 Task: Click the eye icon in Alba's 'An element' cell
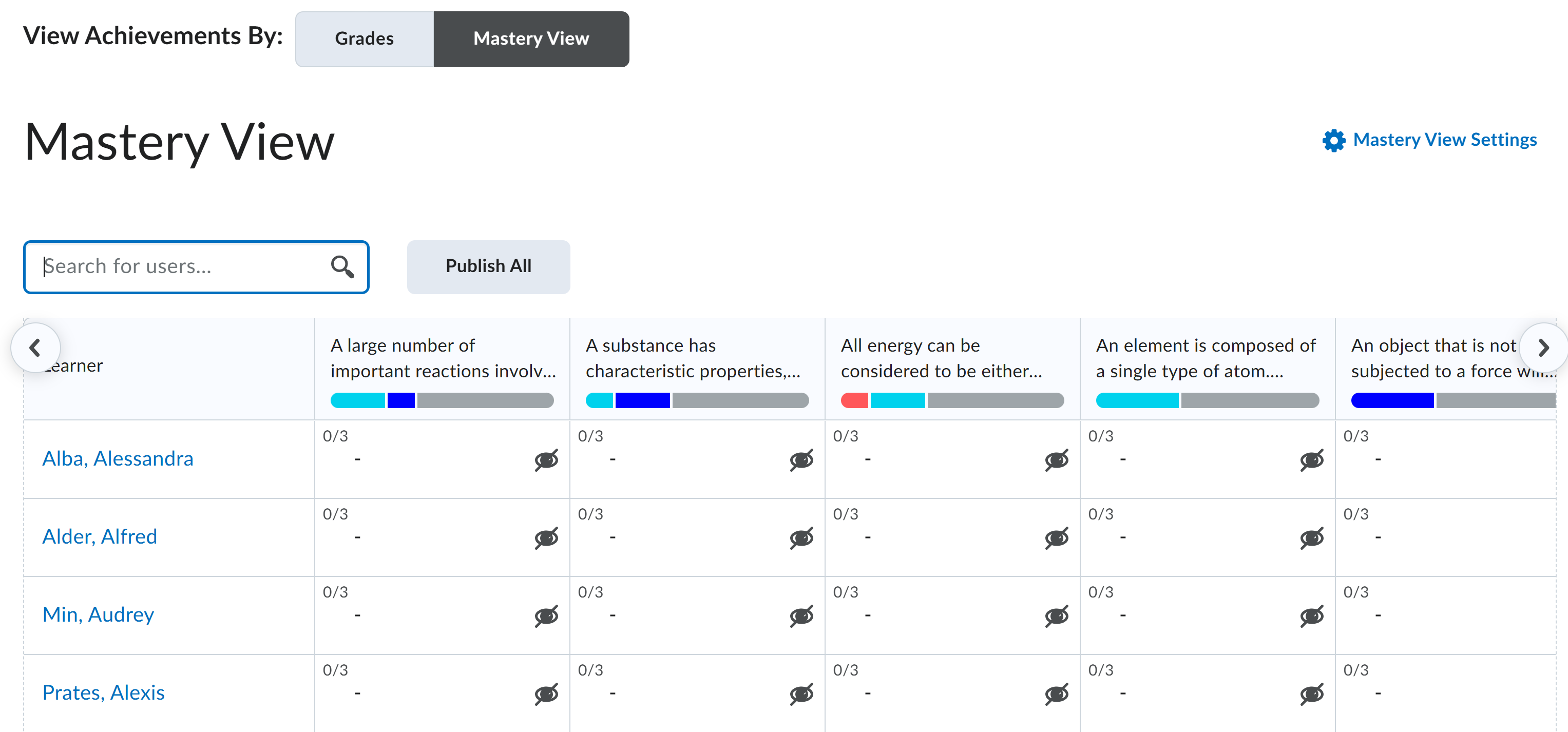point(1312,460)
